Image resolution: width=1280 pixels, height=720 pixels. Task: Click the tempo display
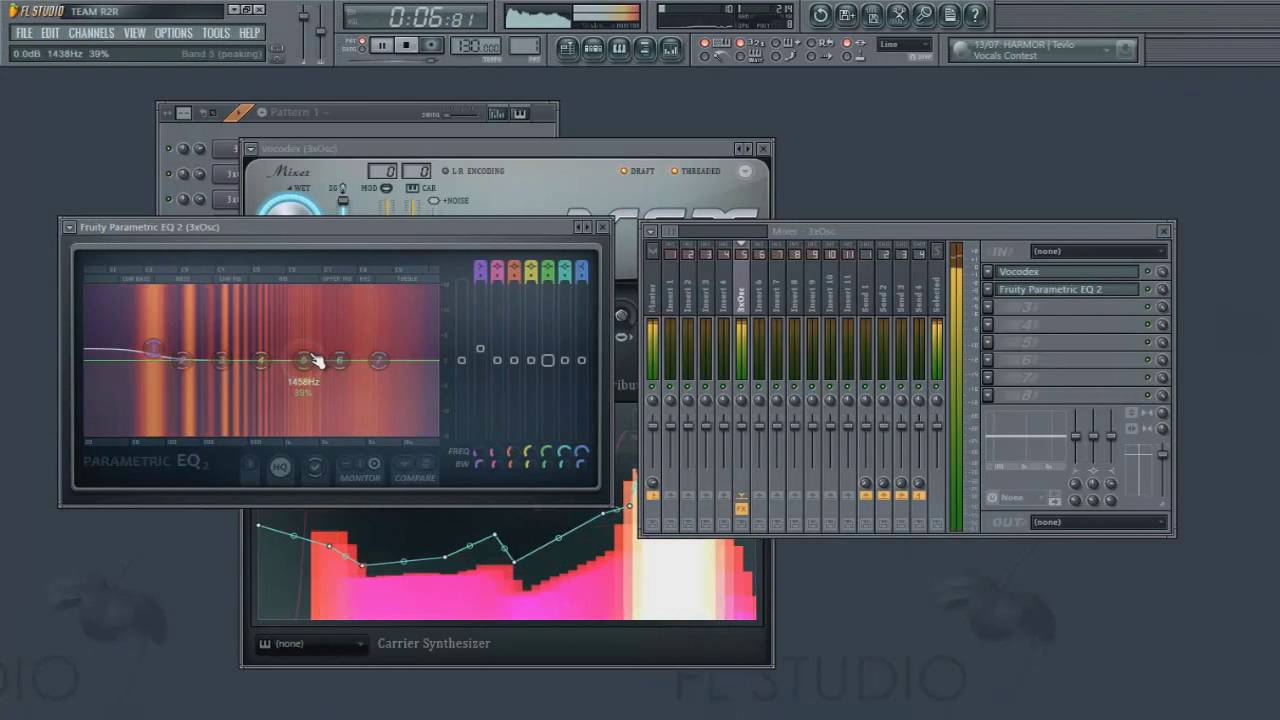pyautogui.click(x=476, y=46)
